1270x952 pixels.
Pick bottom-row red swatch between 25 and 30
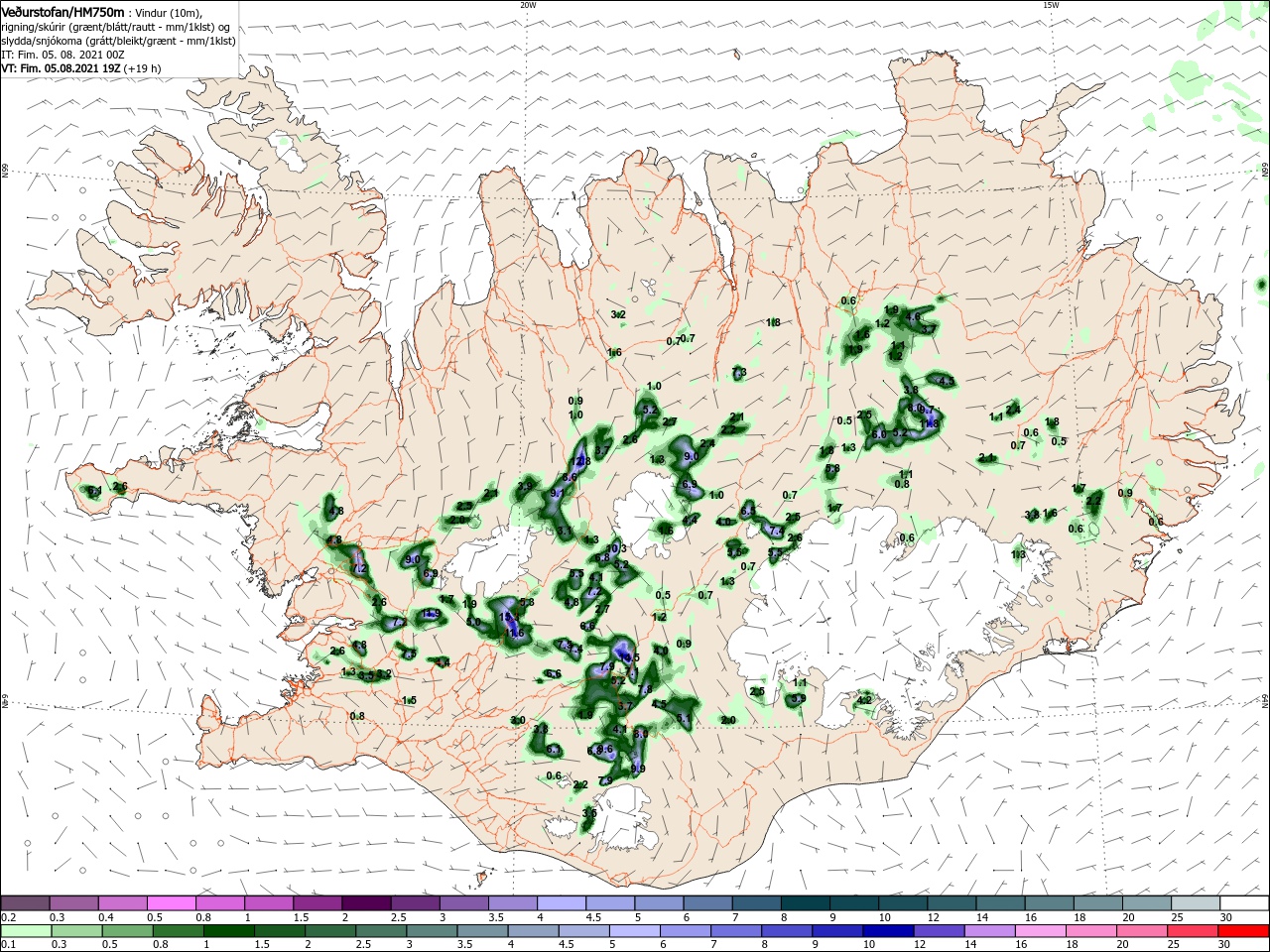[1195, 931]
